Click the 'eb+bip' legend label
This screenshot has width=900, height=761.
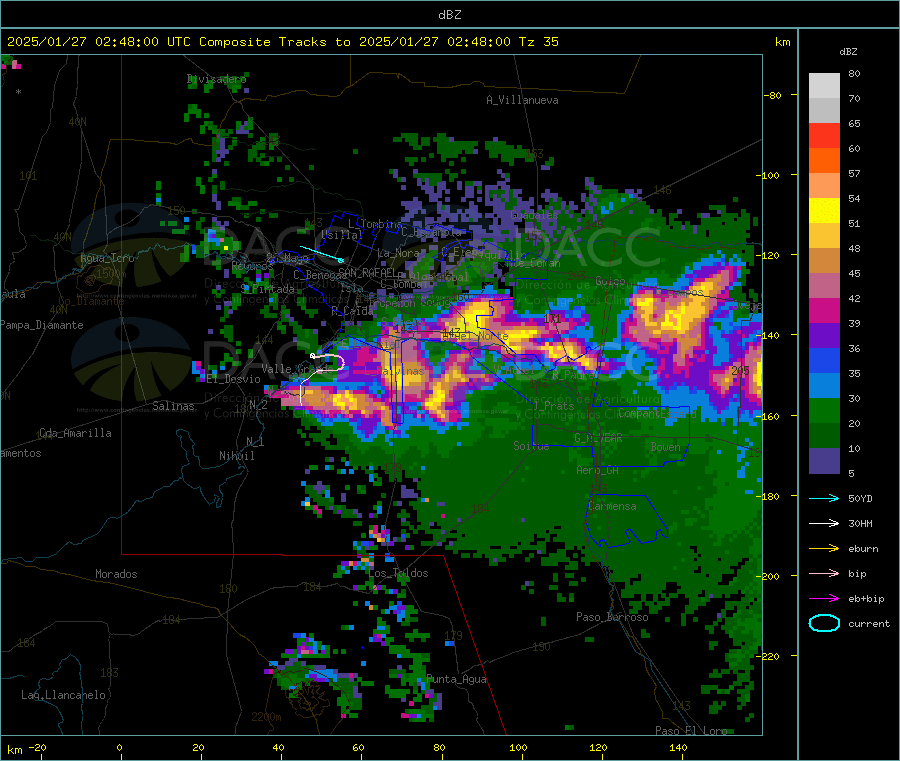[x=866, y=599]
